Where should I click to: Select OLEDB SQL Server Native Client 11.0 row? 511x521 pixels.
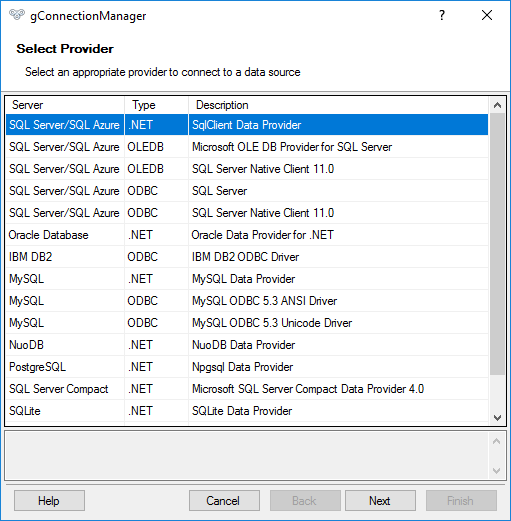point(247,169)
